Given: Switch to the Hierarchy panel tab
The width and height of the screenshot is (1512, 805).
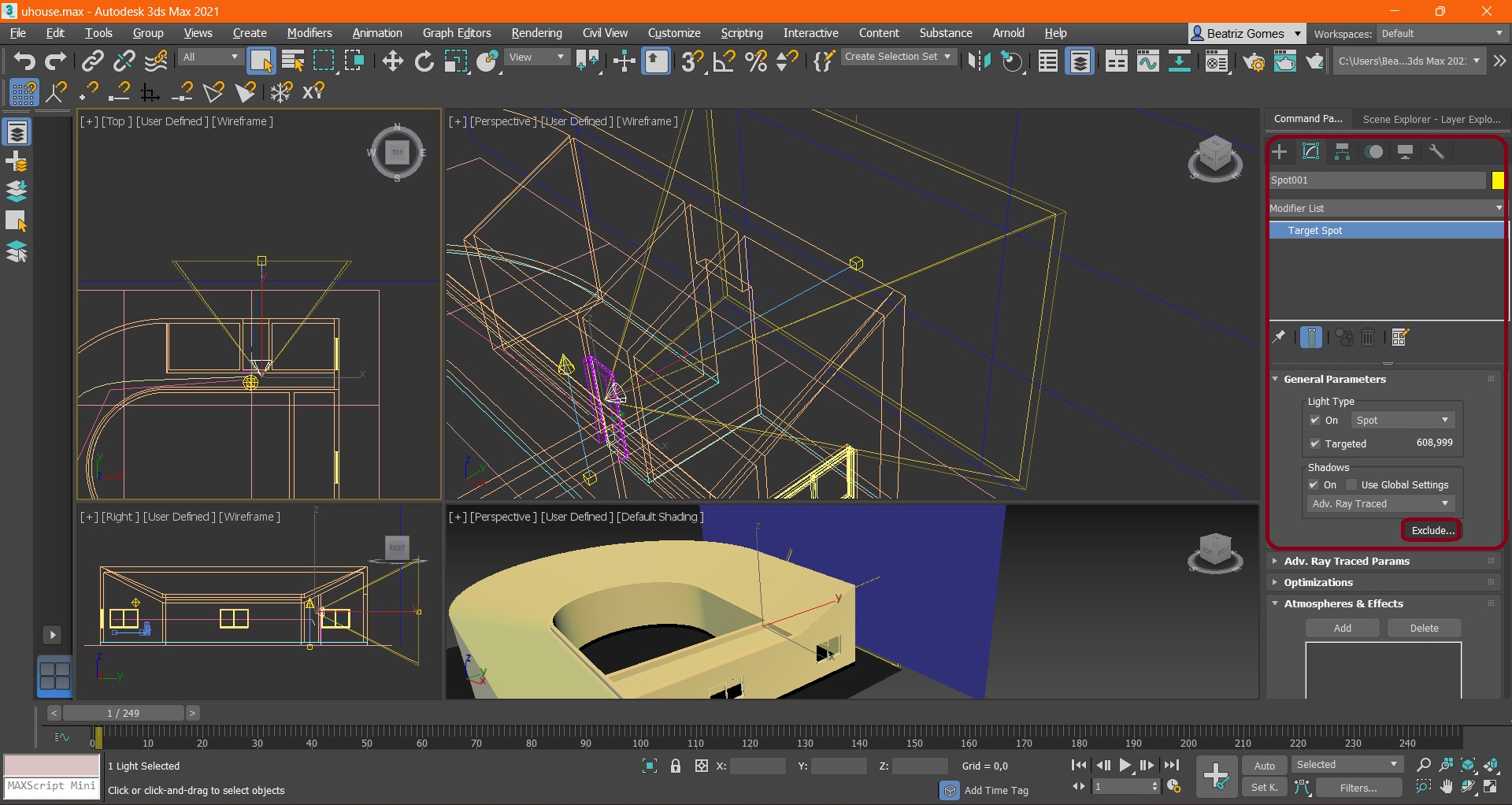Looking at the screenshot, I should pos(1343,151).
